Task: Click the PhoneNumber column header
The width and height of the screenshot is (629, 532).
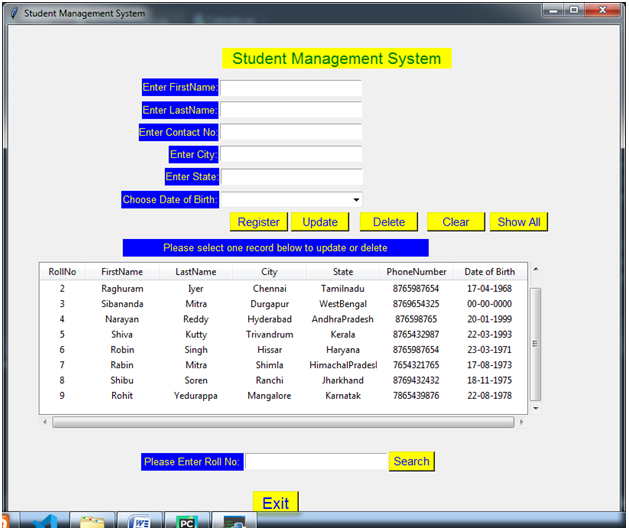Action: click(x=416, y=272)
